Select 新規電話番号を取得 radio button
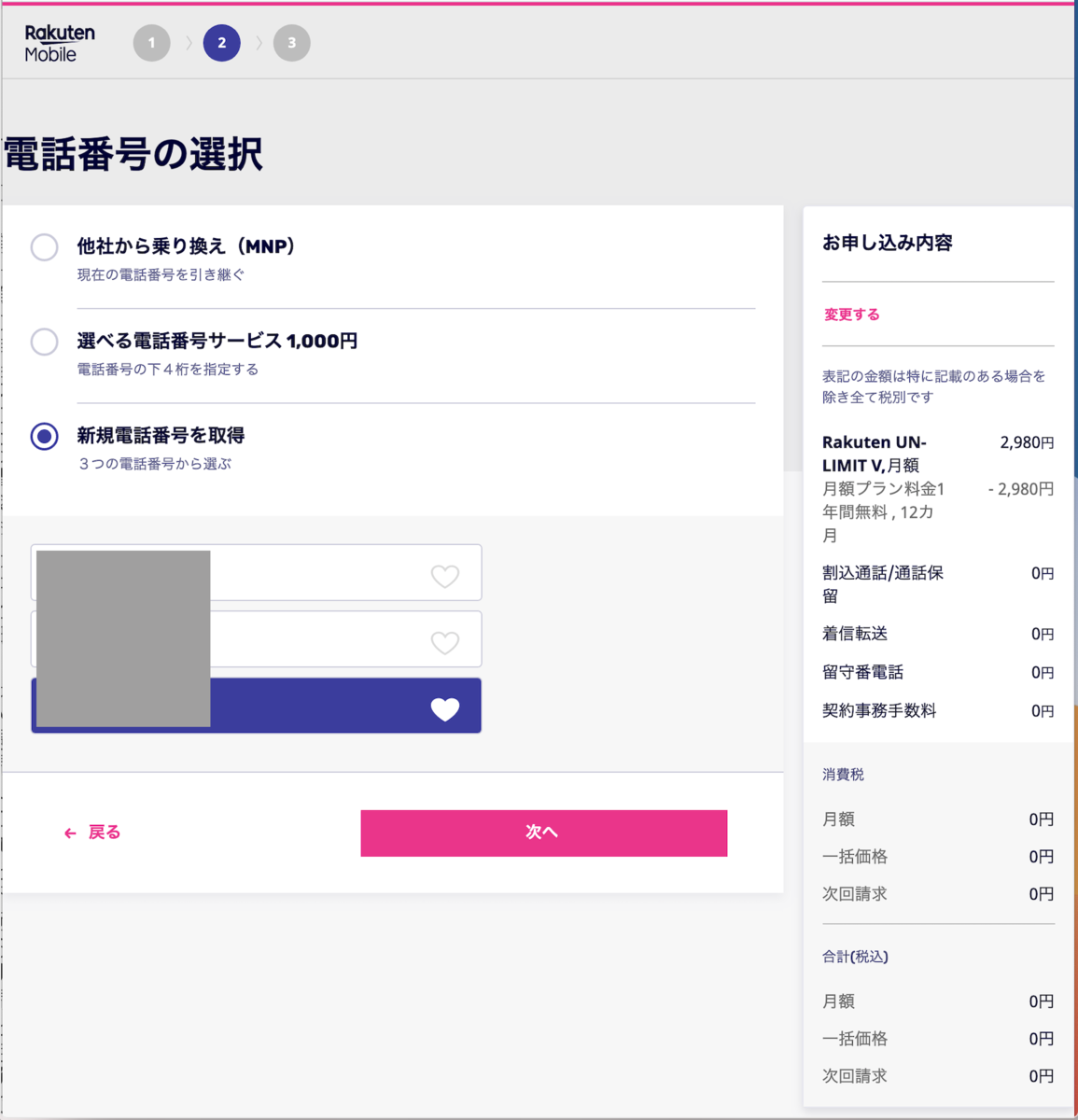This screenshot has width=1078, height=1120. pyautogui.click(x=44, y=436)
